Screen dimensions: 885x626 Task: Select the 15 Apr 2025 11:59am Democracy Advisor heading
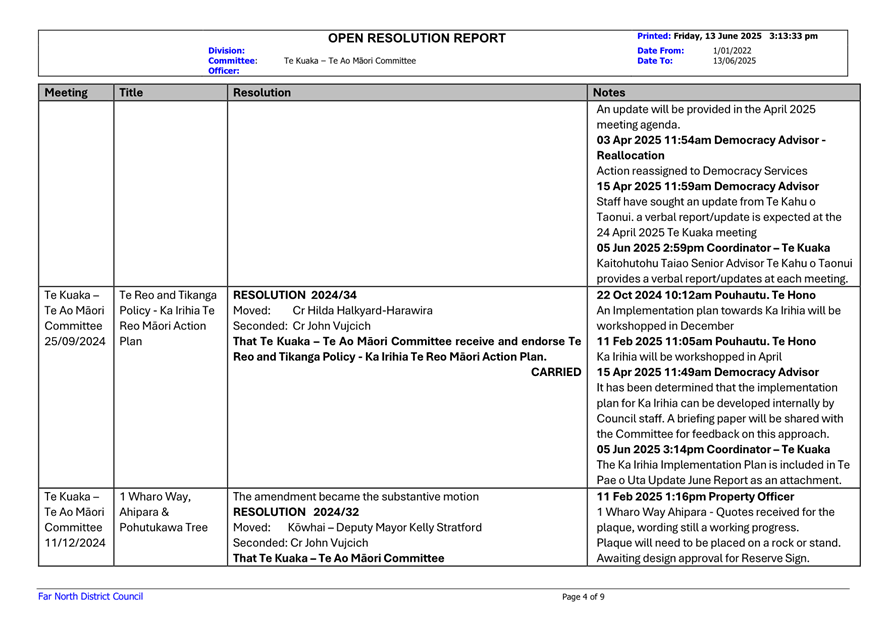(x=707, y=186)
